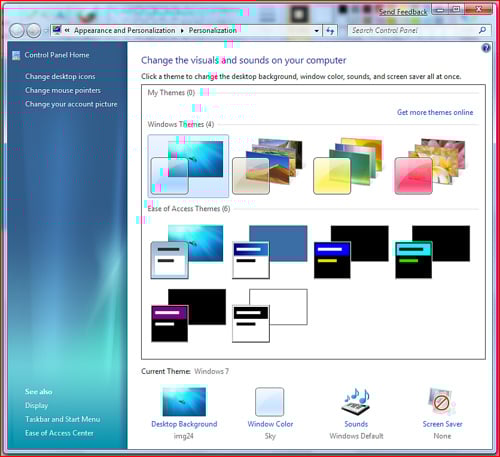The width and height of the screenshot is (500, 457).
Task: Open the address bar history dropdown arrow
Action: [316, 31]
